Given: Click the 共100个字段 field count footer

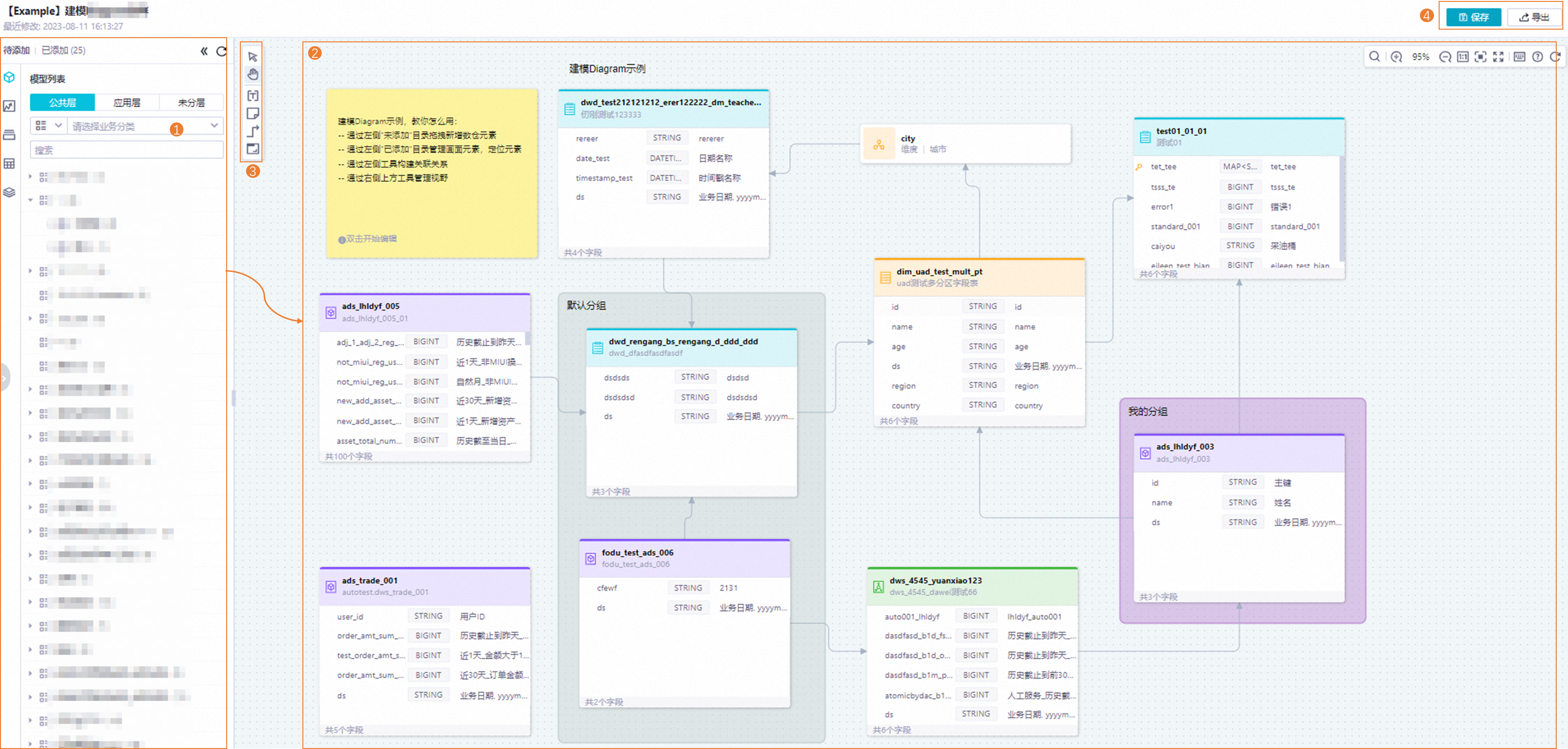Looking at the screenshot, I should pos(348,456).
